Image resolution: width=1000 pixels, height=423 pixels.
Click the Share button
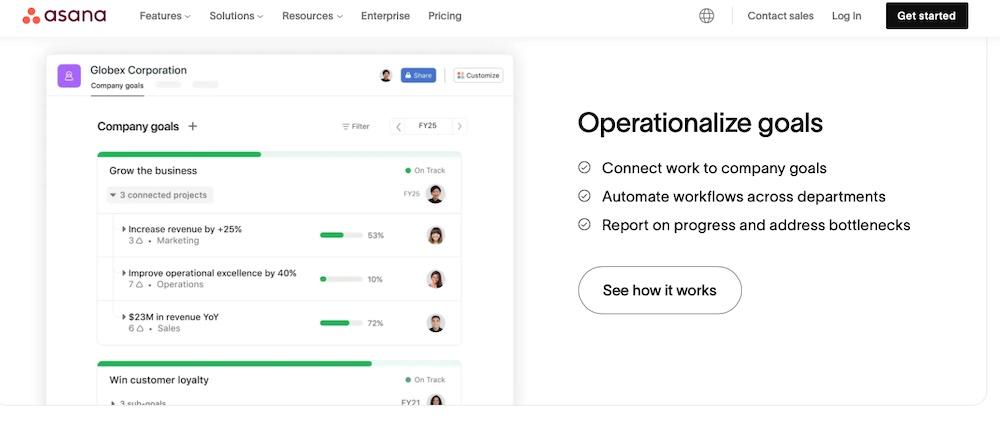[x=418, y=75]
